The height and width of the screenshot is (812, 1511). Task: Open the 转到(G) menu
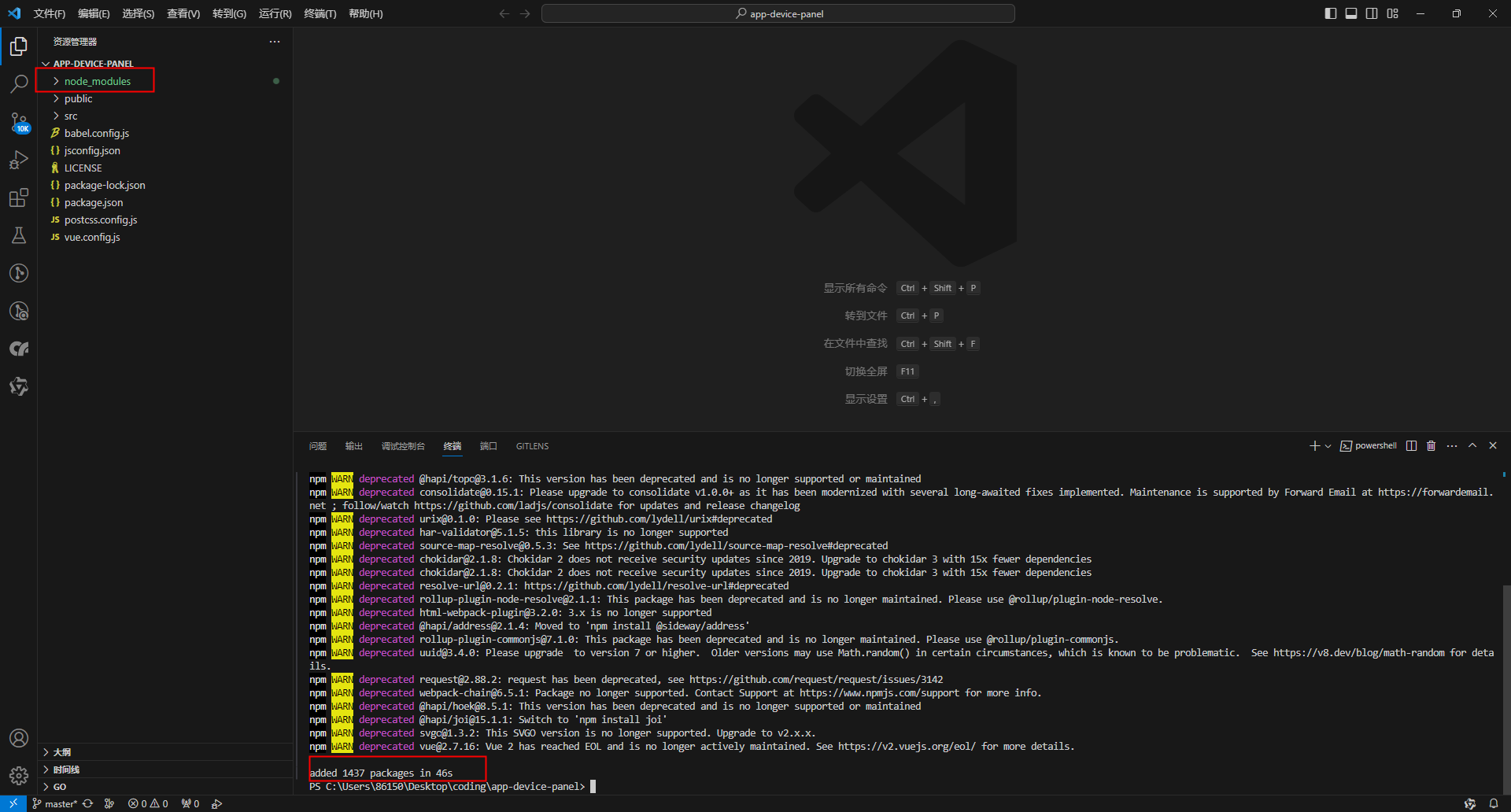(x=229, y=13)
